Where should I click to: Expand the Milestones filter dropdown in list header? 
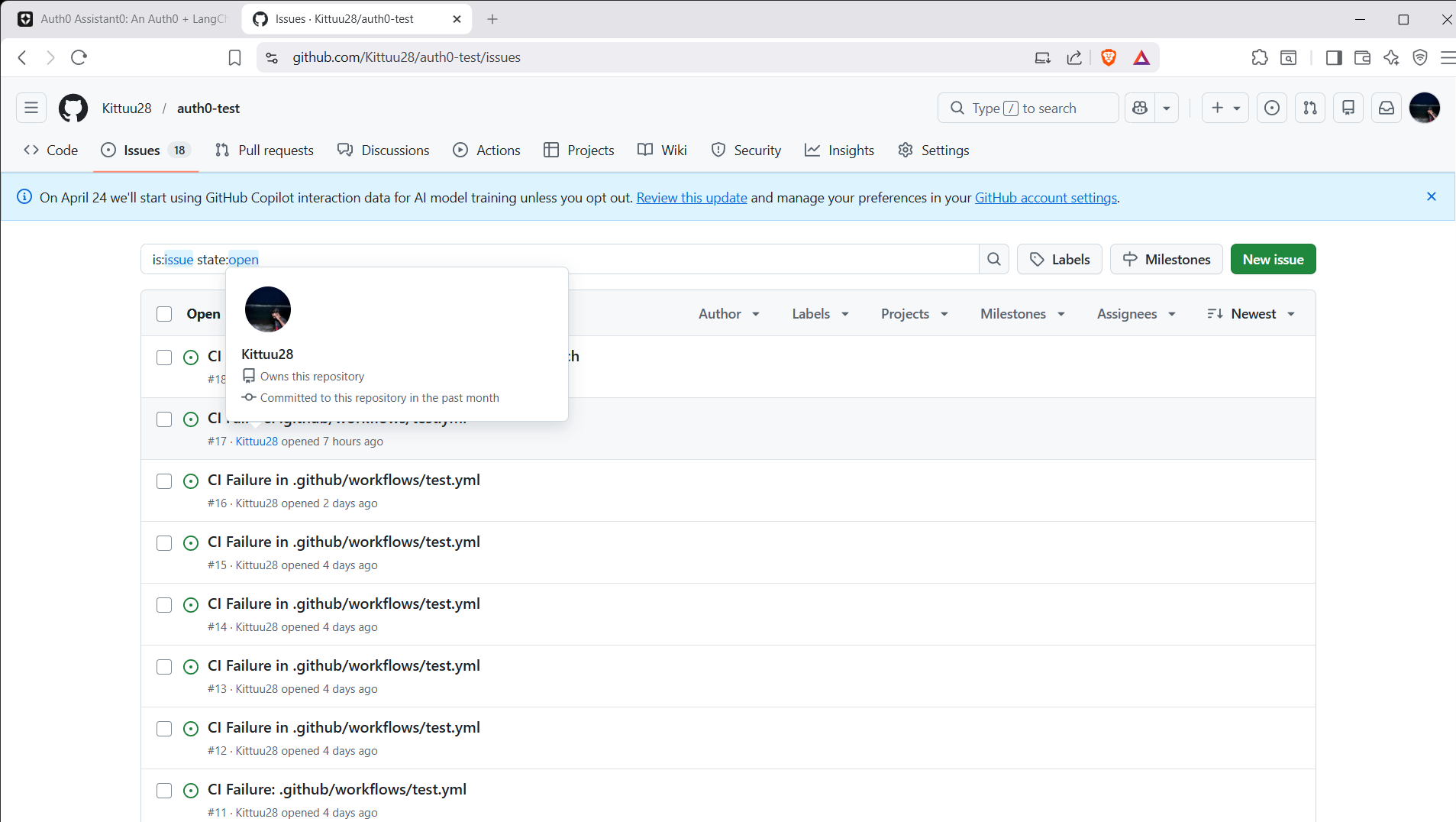point(1022,314)
